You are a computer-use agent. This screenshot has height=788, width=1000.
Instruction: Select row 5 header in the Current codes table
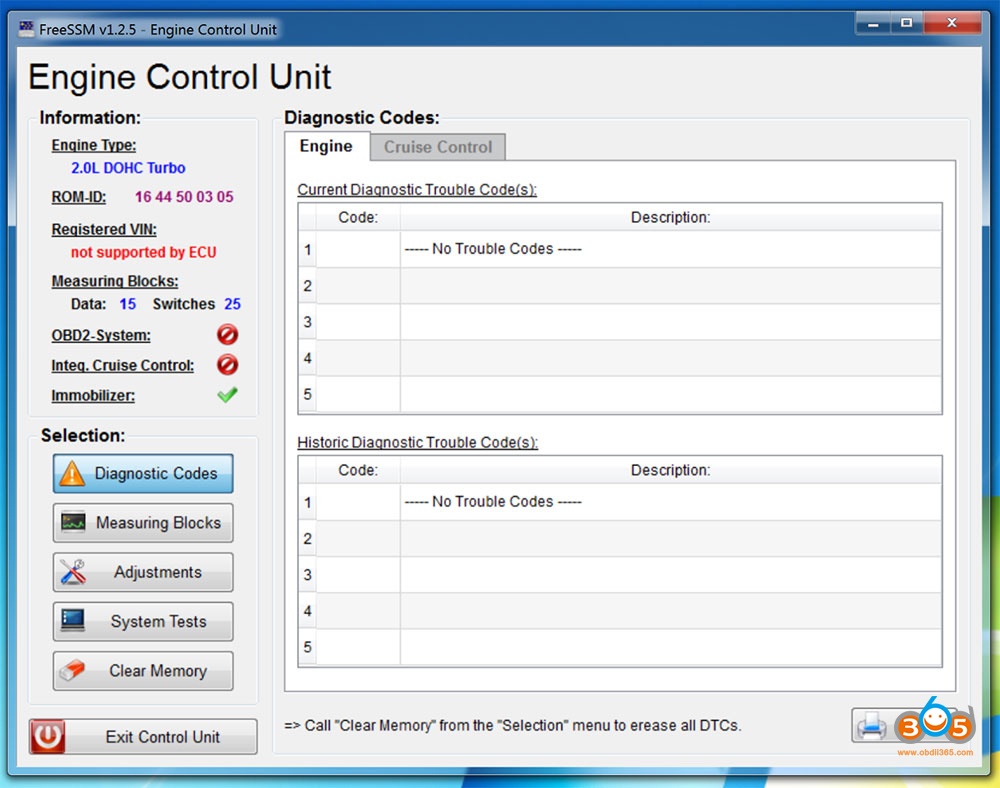coord(307,395)
